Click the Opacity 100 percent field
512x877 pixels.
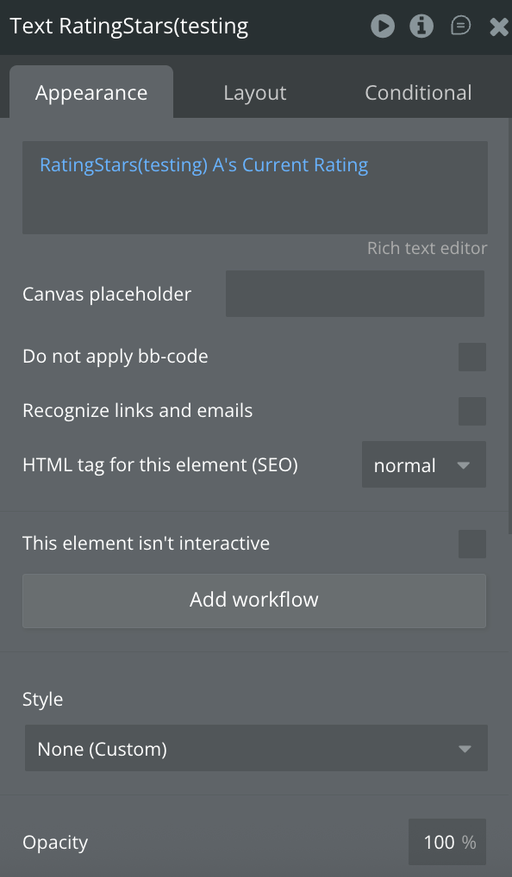point(447,842)
